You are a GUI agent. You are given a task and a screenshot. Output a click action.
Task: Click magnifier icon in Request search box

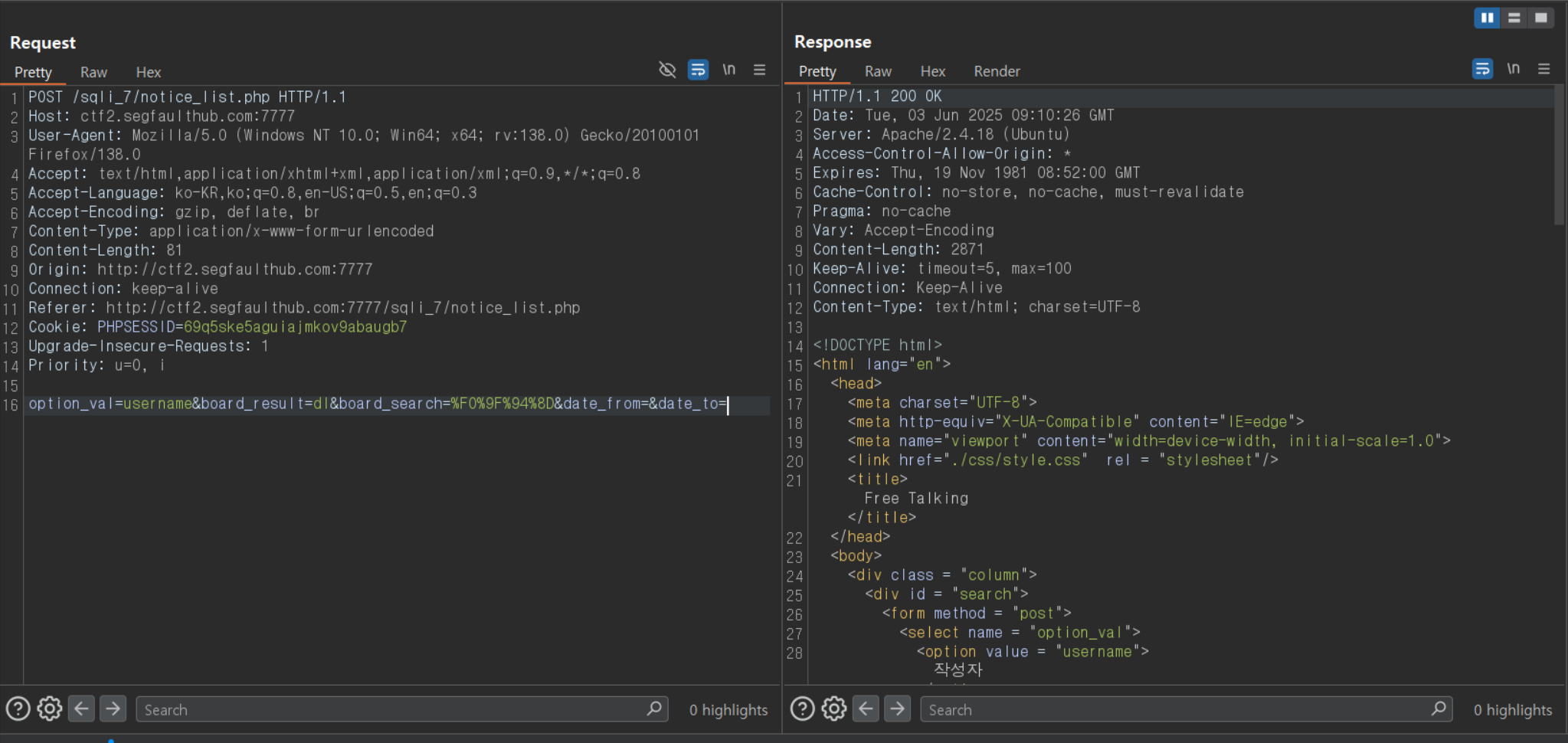tap(654, 709)
